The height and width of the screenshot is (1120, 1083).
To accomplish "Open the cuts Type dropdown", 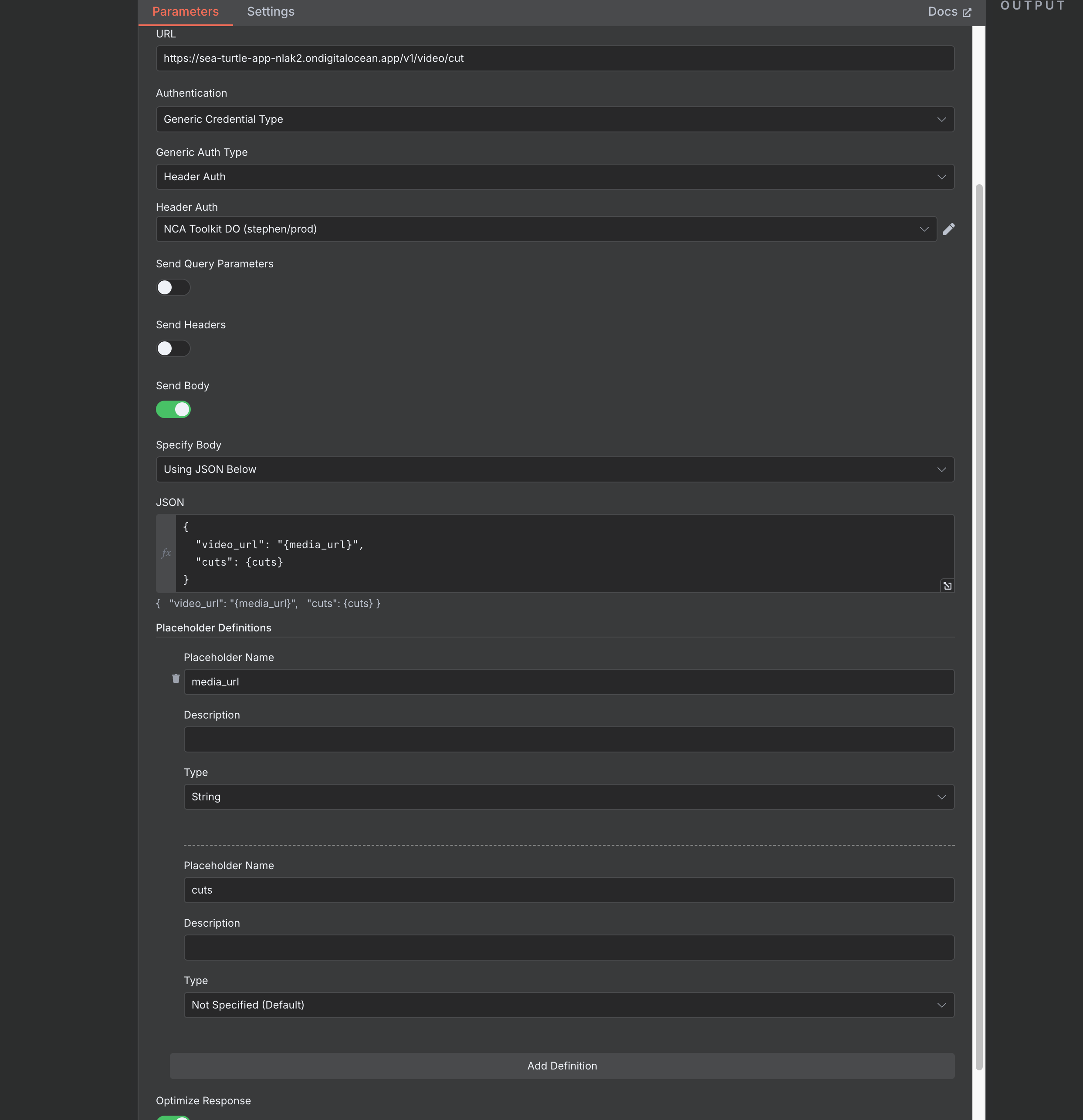I will pyautogui.click(x=569, y=1005).
